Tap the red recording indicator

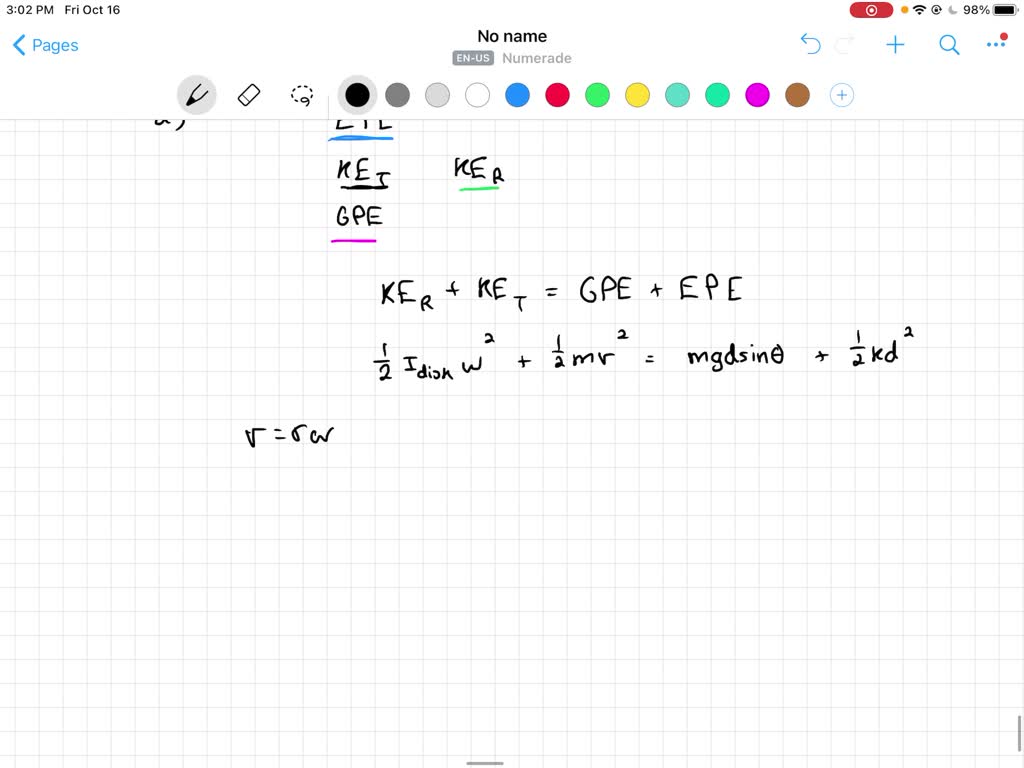[871, 9]
